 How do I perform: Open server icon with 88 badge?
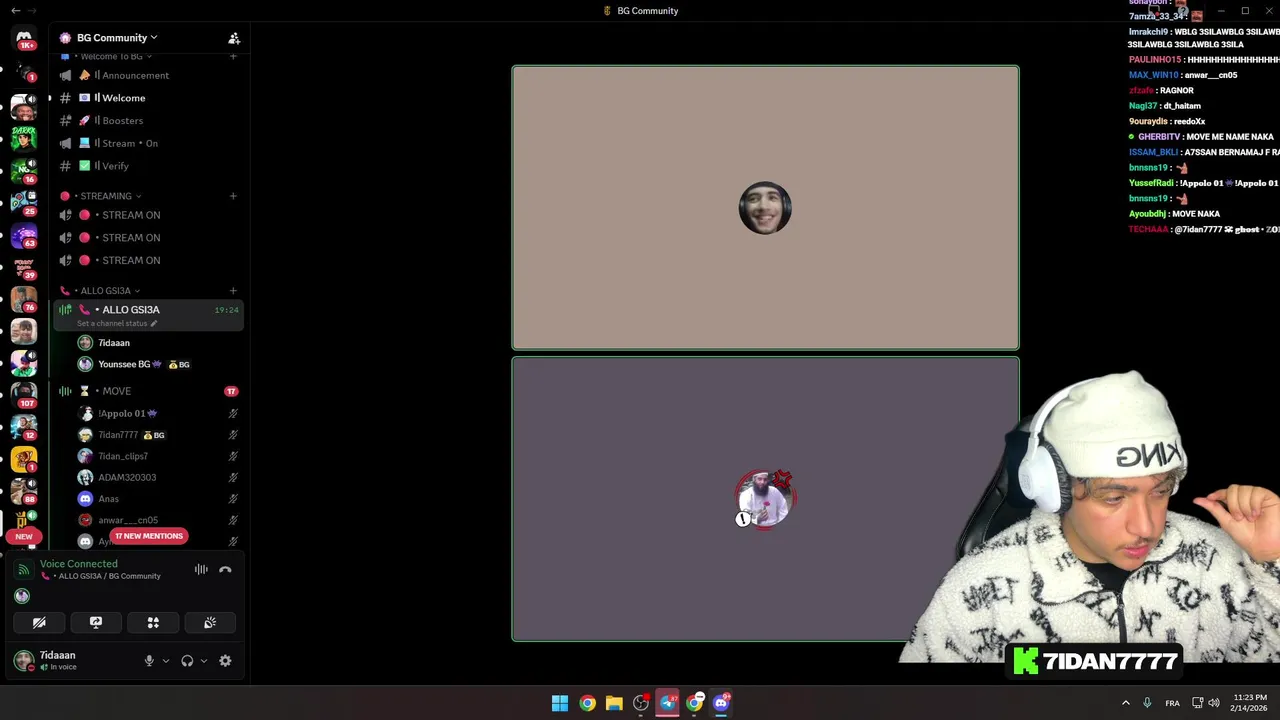point(24,490)
